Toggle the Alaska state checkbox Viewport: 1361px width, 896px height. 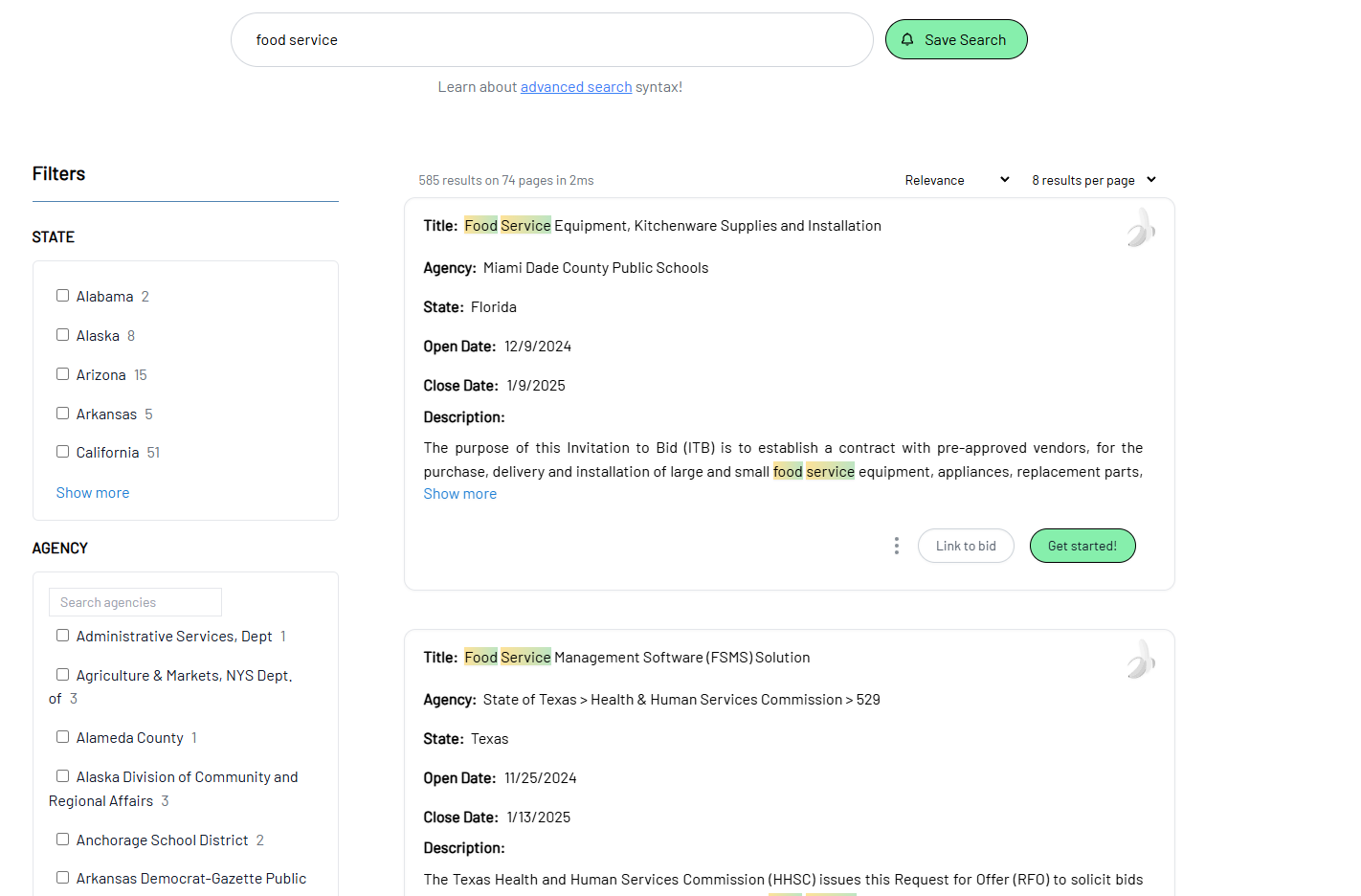(62, 335)
